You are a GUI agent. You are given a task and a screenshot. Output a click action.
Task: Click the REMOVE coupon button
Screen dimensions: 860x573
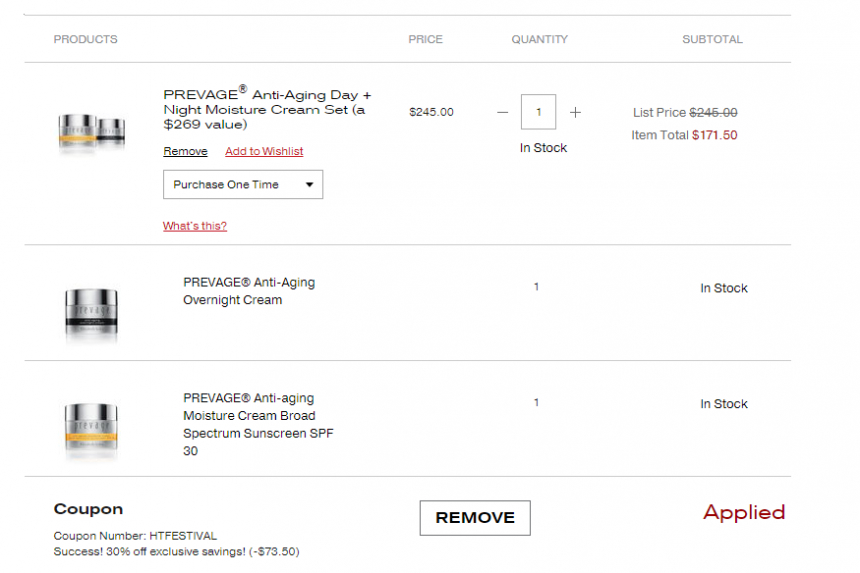click(475, 518)
